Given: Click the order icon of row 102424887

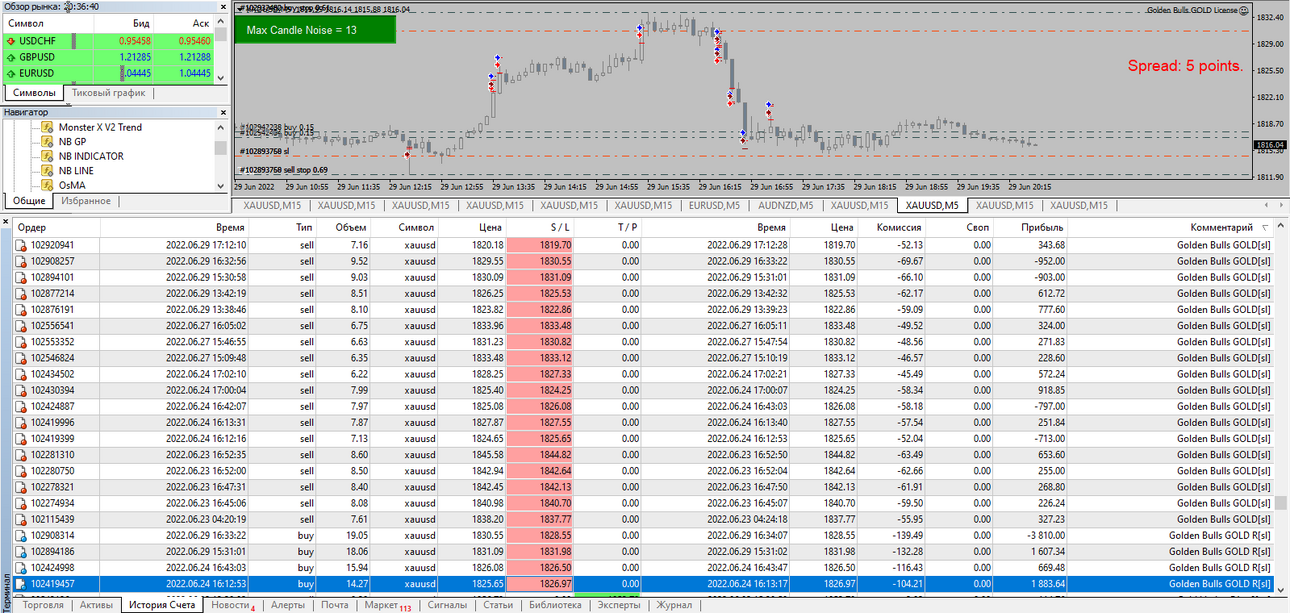Looking at the screenshot, I should tap(20, 407).
